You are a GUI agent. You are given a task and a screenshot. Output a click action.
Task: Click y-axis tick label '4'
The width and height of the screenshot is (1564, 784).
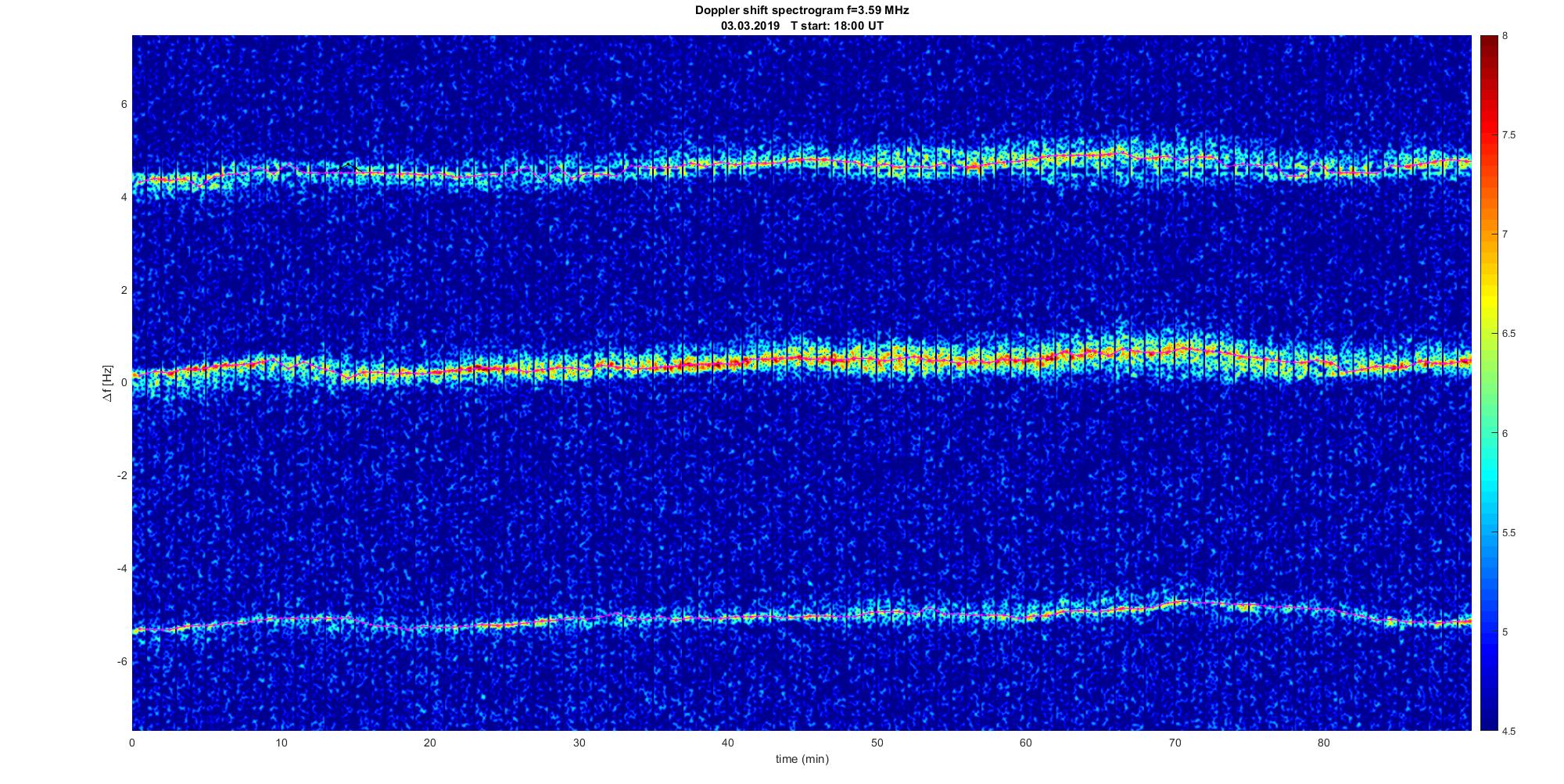124,198
